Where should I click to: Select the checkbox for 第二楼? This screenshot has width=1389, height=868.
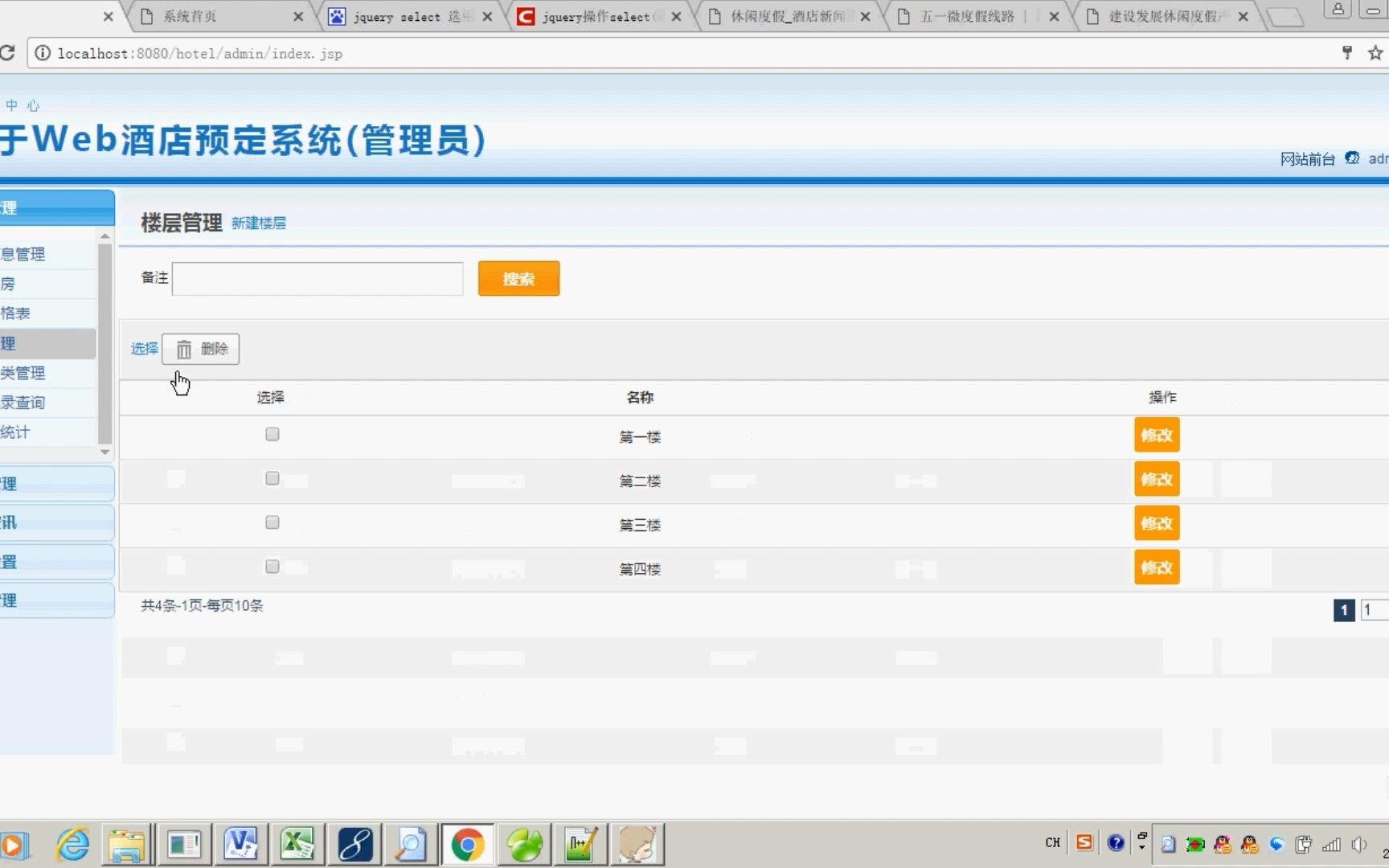[272, 478]
